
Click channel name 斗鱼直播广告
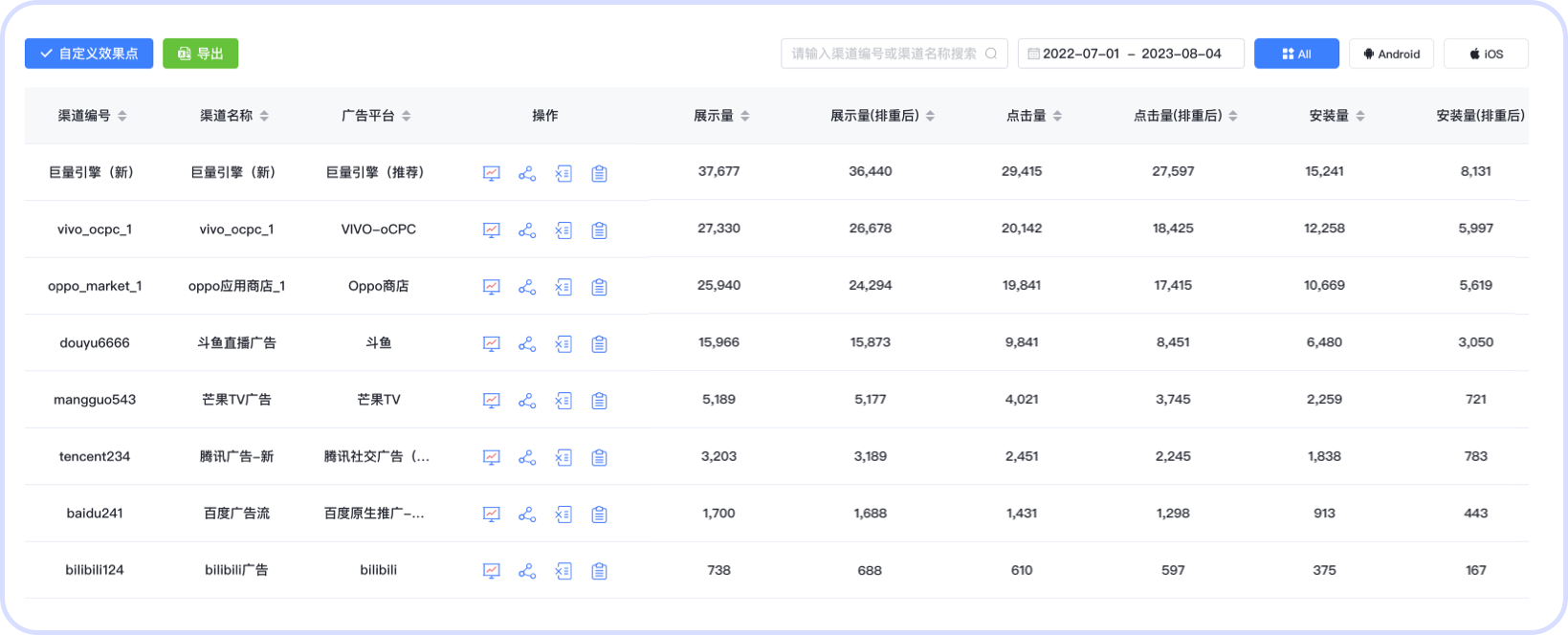click(x=236, y=342)
